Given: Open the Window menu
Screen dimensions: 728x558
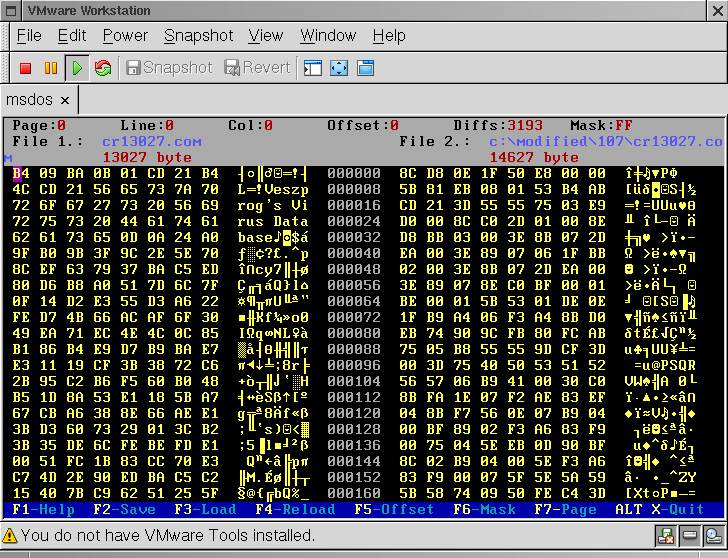Looking at the screenshot, I should pyautogui.click(x=328, y=36).
